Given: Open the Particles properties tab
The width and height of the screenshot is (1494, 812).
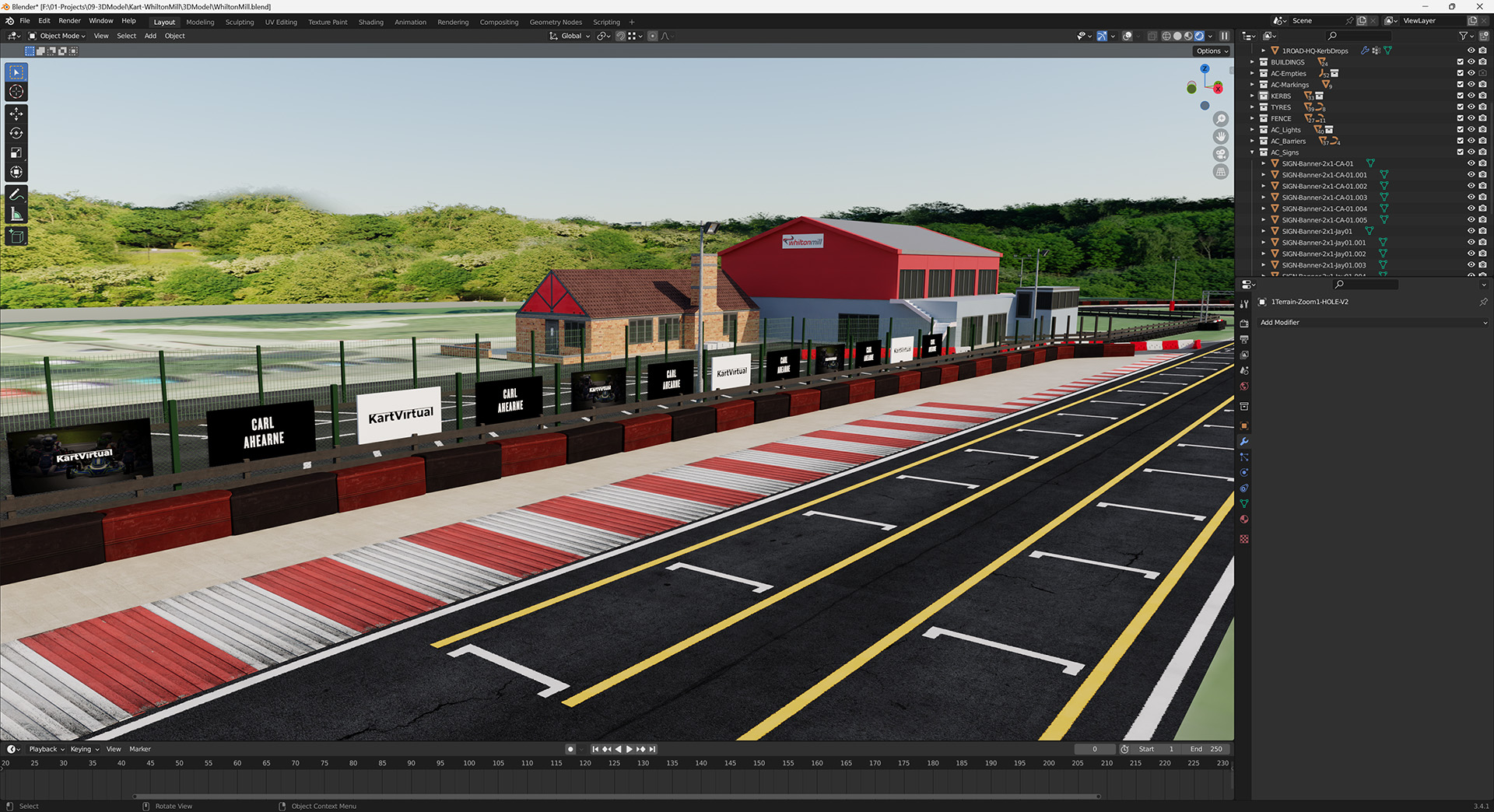Looking at the screenshot, I should pos(1244,457).
